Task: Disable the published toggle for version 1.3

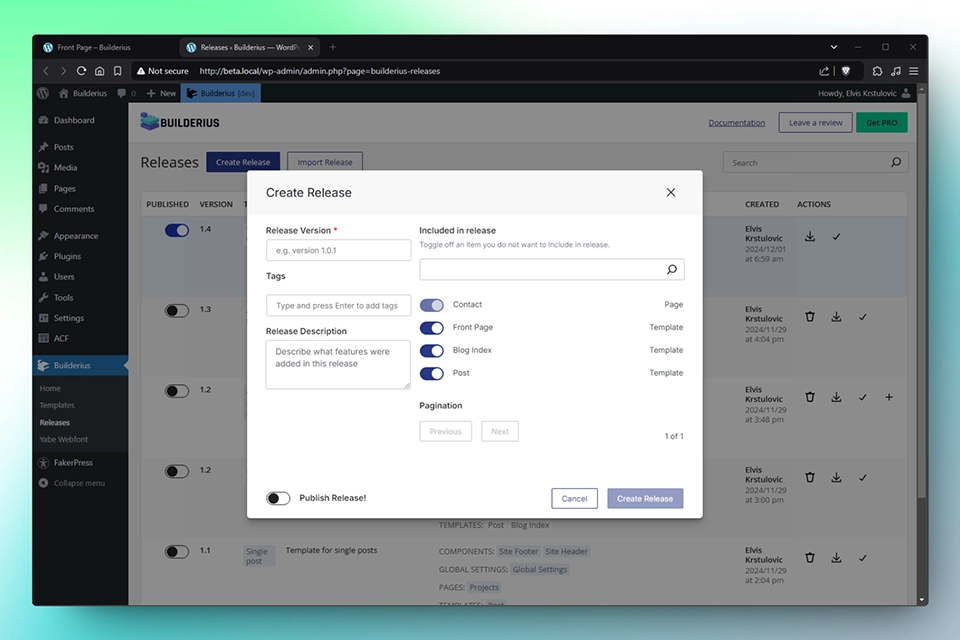Action: 177,310
